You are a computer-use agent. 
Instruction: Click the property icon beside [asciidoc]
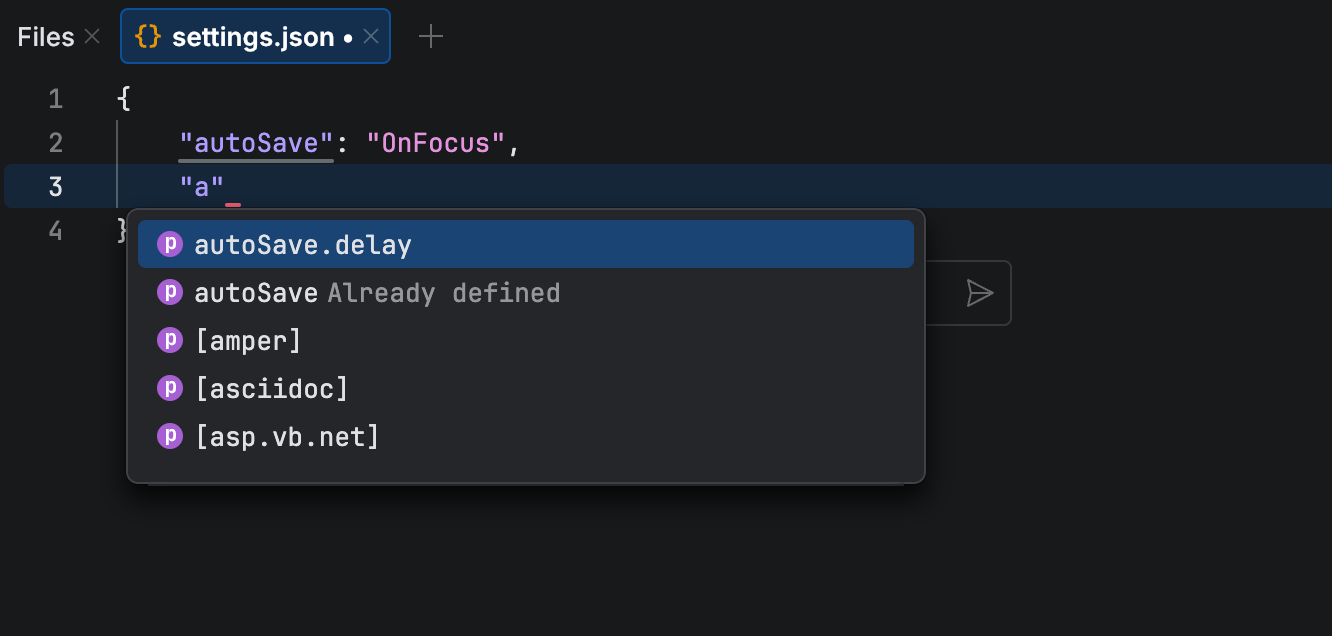[169, 388]
